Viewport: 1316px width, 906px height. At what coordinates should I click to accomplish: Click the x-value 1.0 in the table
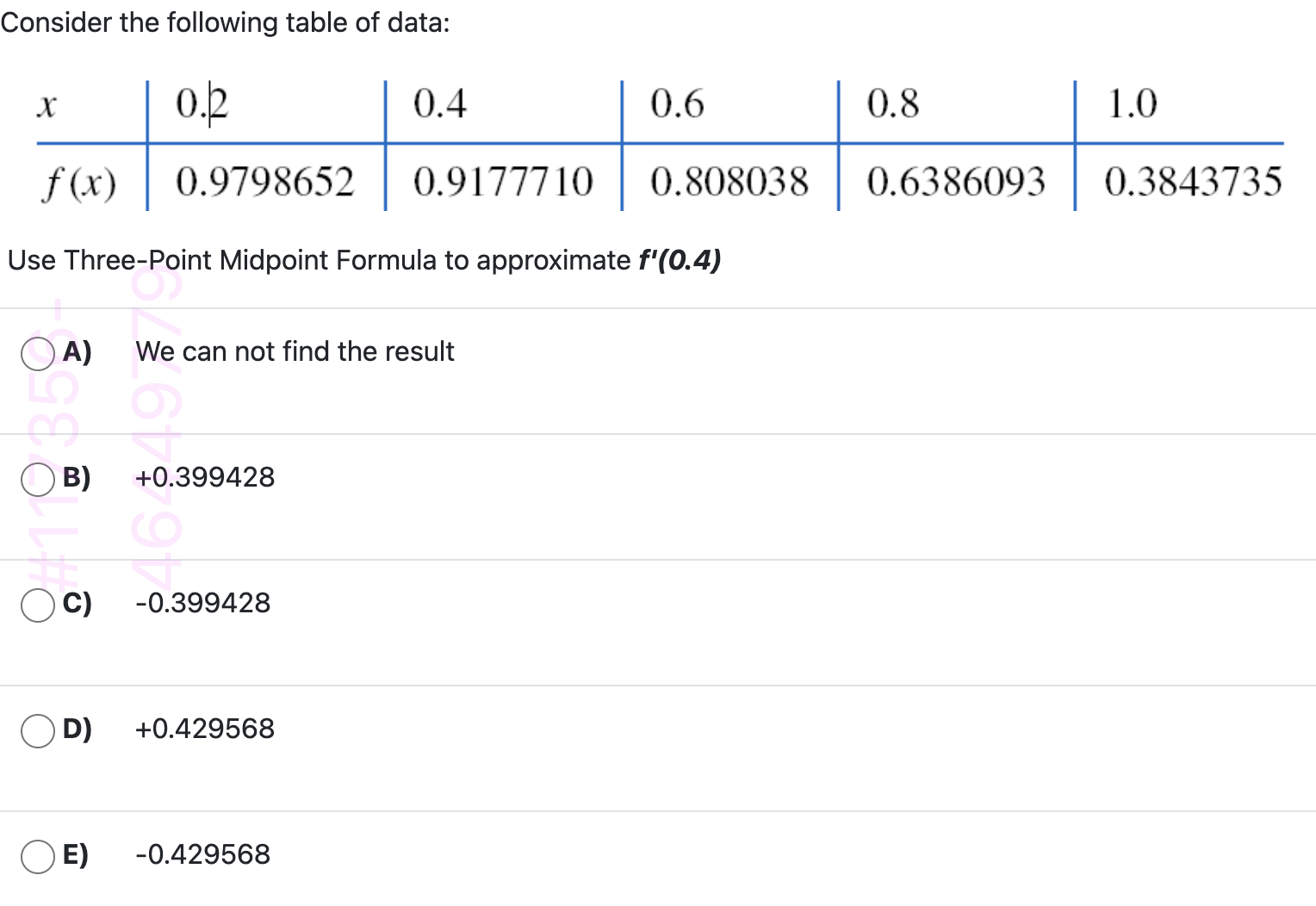pyautogui.click(x=1131, y=103)
